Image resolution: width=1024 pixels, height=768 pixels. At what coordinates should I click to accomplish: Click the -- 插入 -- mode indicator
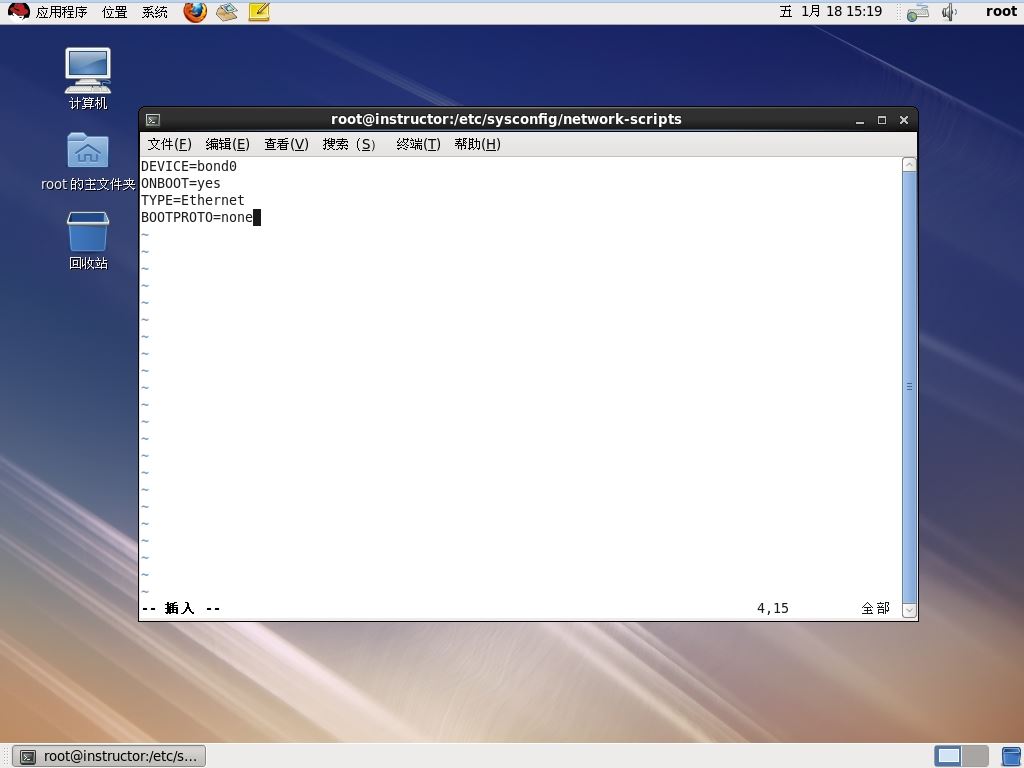coord(181,609)
